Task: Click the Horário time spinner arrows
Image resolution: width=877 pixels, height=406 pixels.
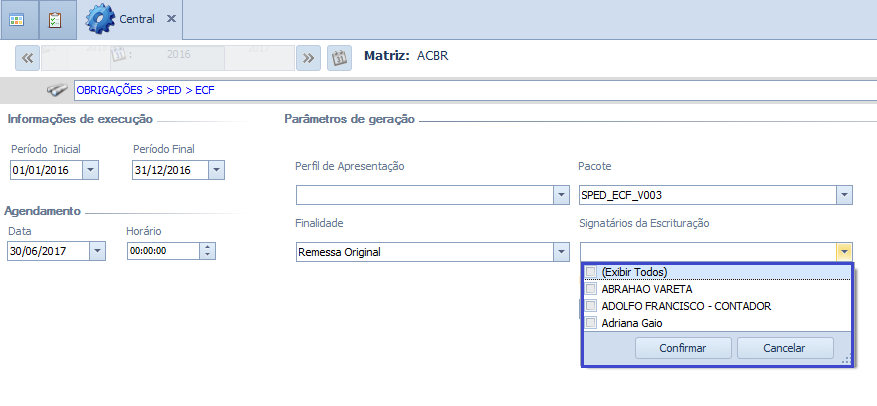Action: (x=207, y=251)
